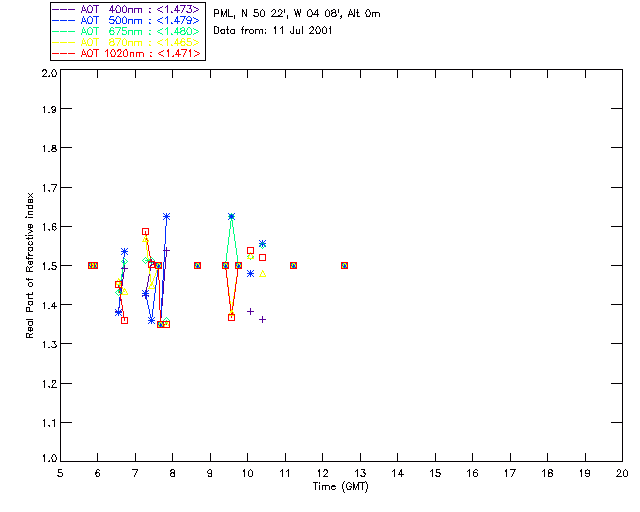Click the purple plus marker near time 10.1

(x=251, y=312)
